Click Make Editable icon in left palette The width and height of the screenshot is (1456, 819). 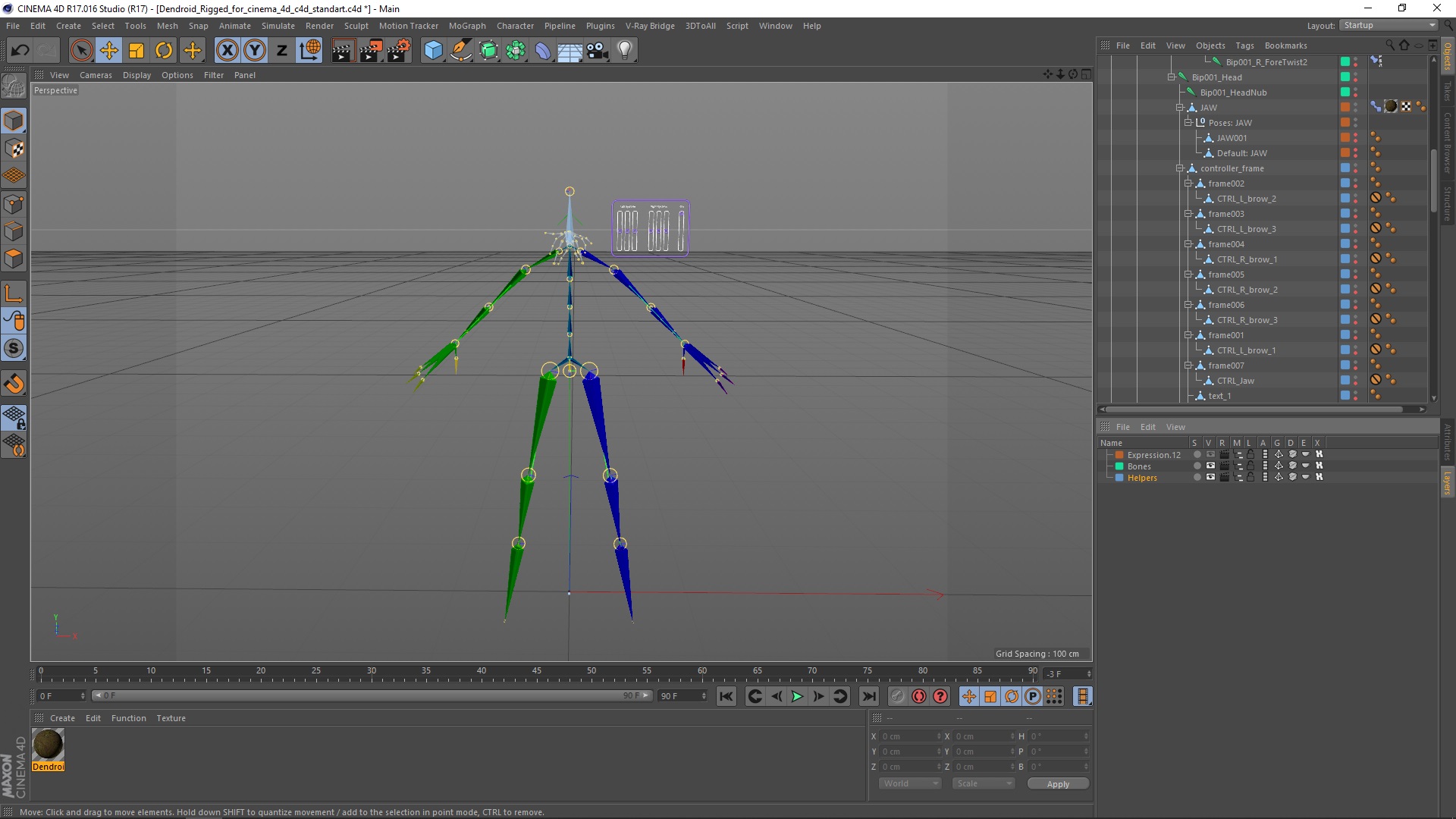point(14,86)
